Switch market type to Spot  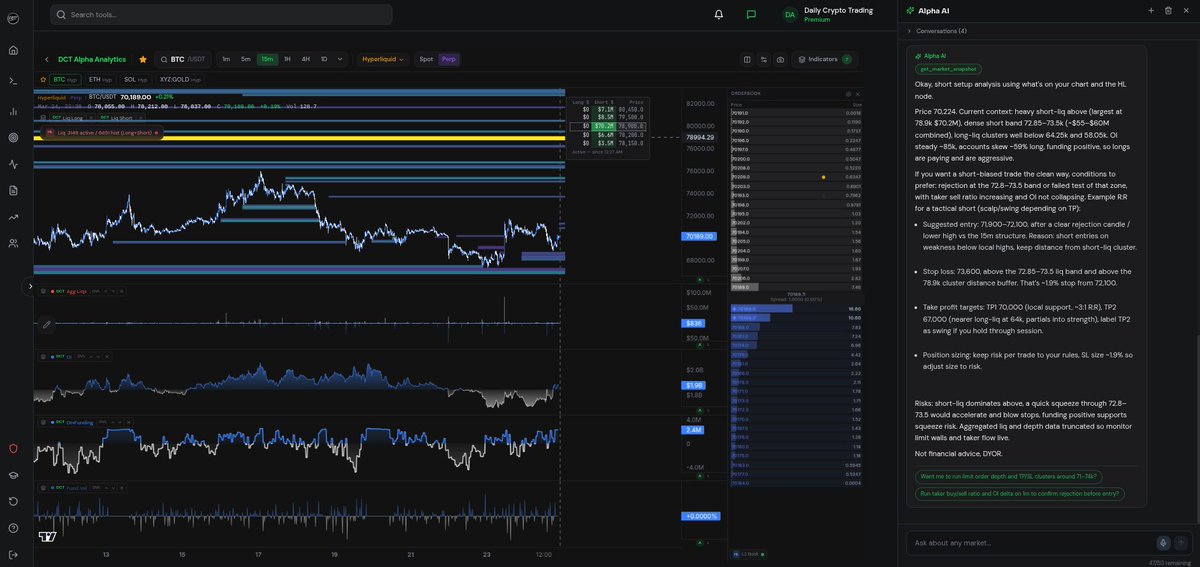[426, 59]
